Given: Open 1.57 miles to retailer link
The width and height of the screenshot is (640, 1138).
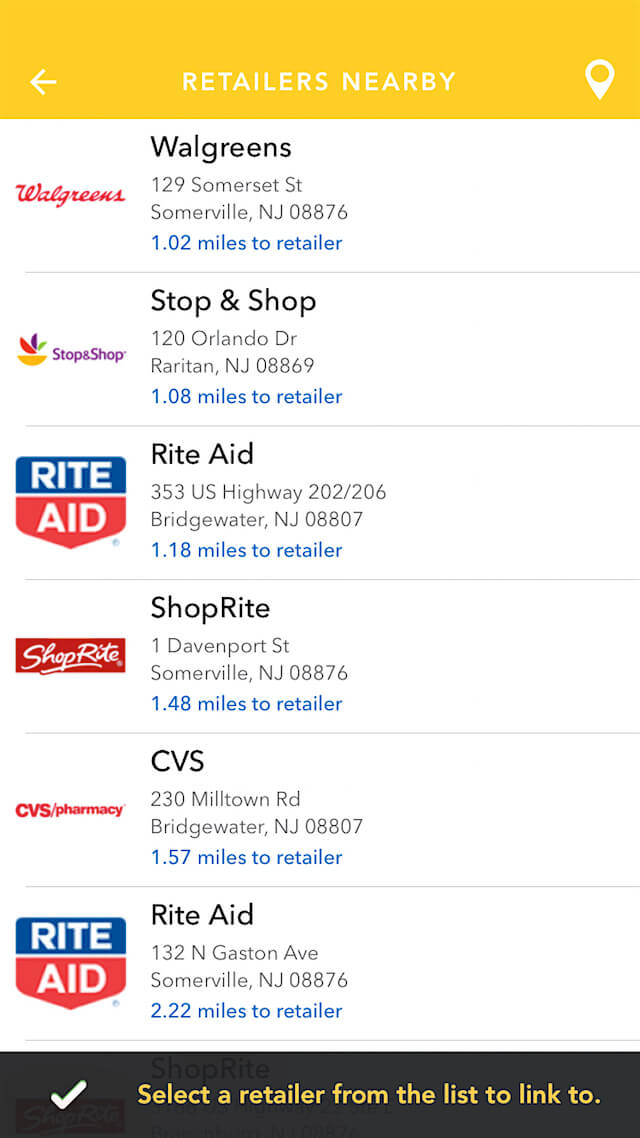Looking at the screenshot, I should click(x=246, y=857).
